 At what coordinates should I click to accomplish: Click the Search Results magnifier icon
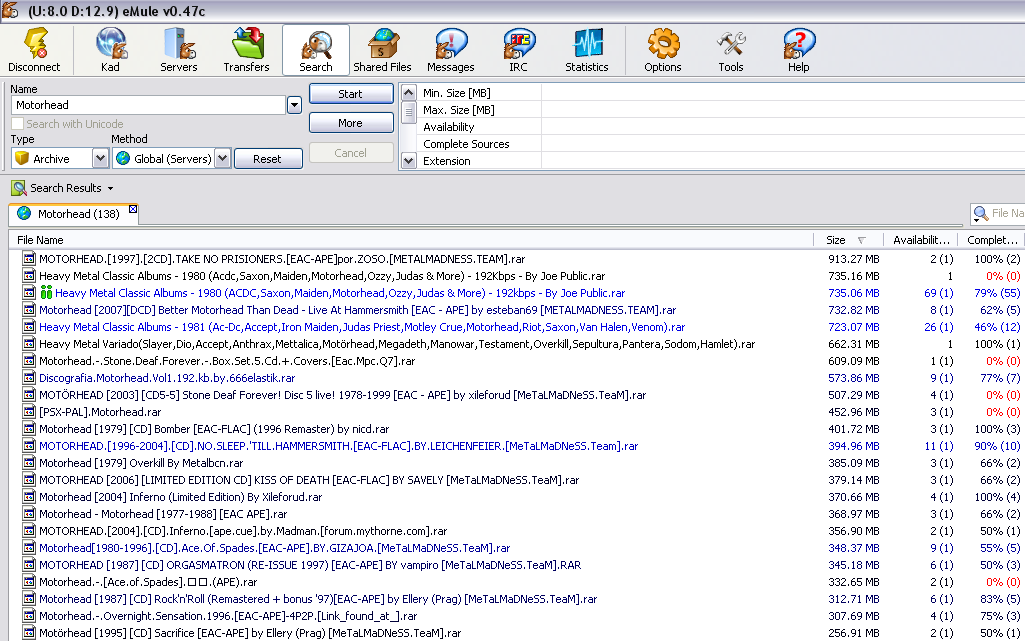18,188
